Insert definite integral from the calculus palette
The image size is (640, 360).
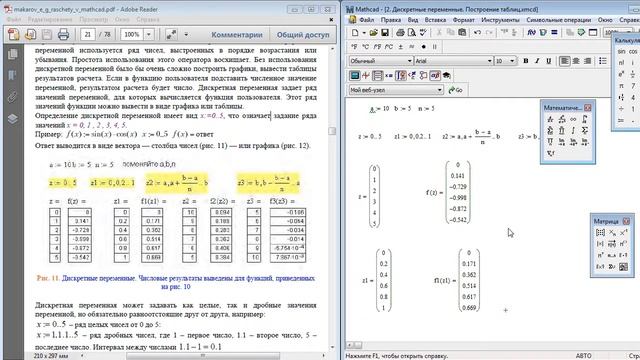point(584,119)
